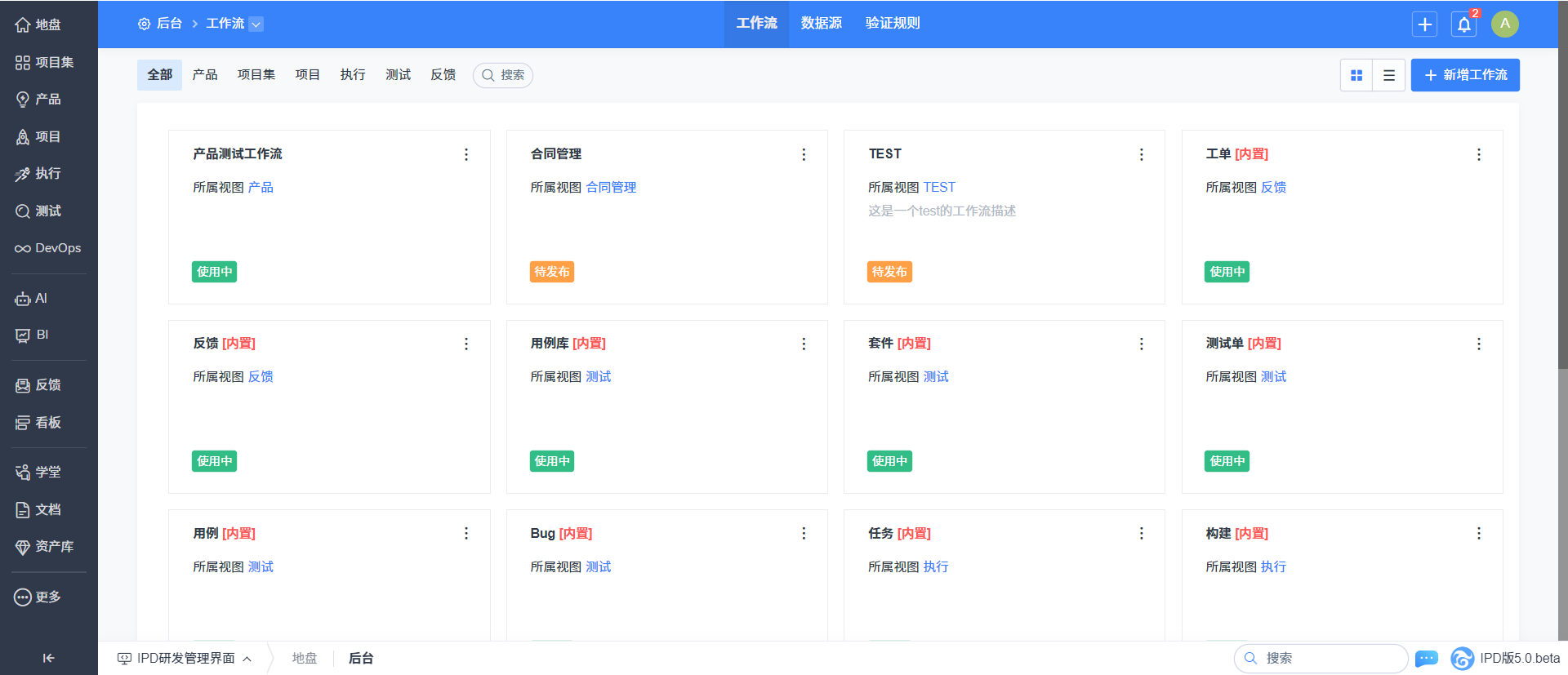
Task: Open the AI module in sidebar
Action: 33,299
